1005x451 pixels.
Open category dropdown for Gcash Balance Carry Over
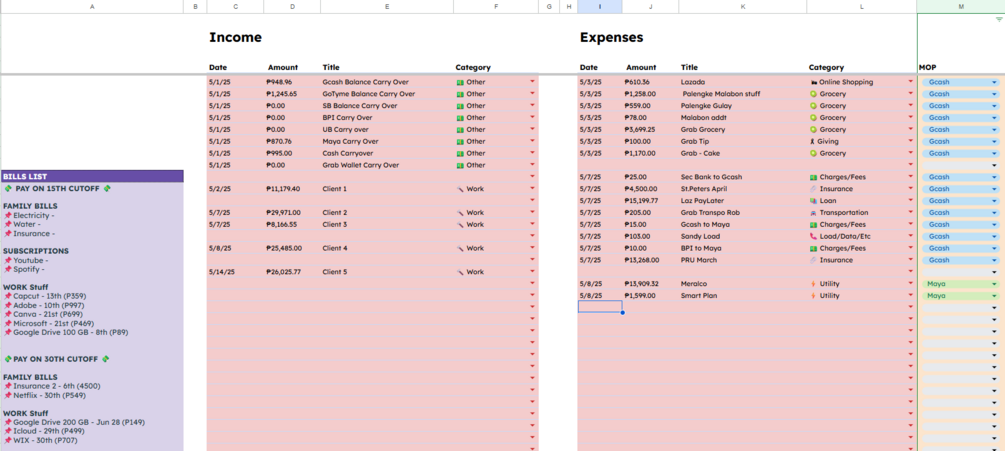pos(532,82)
